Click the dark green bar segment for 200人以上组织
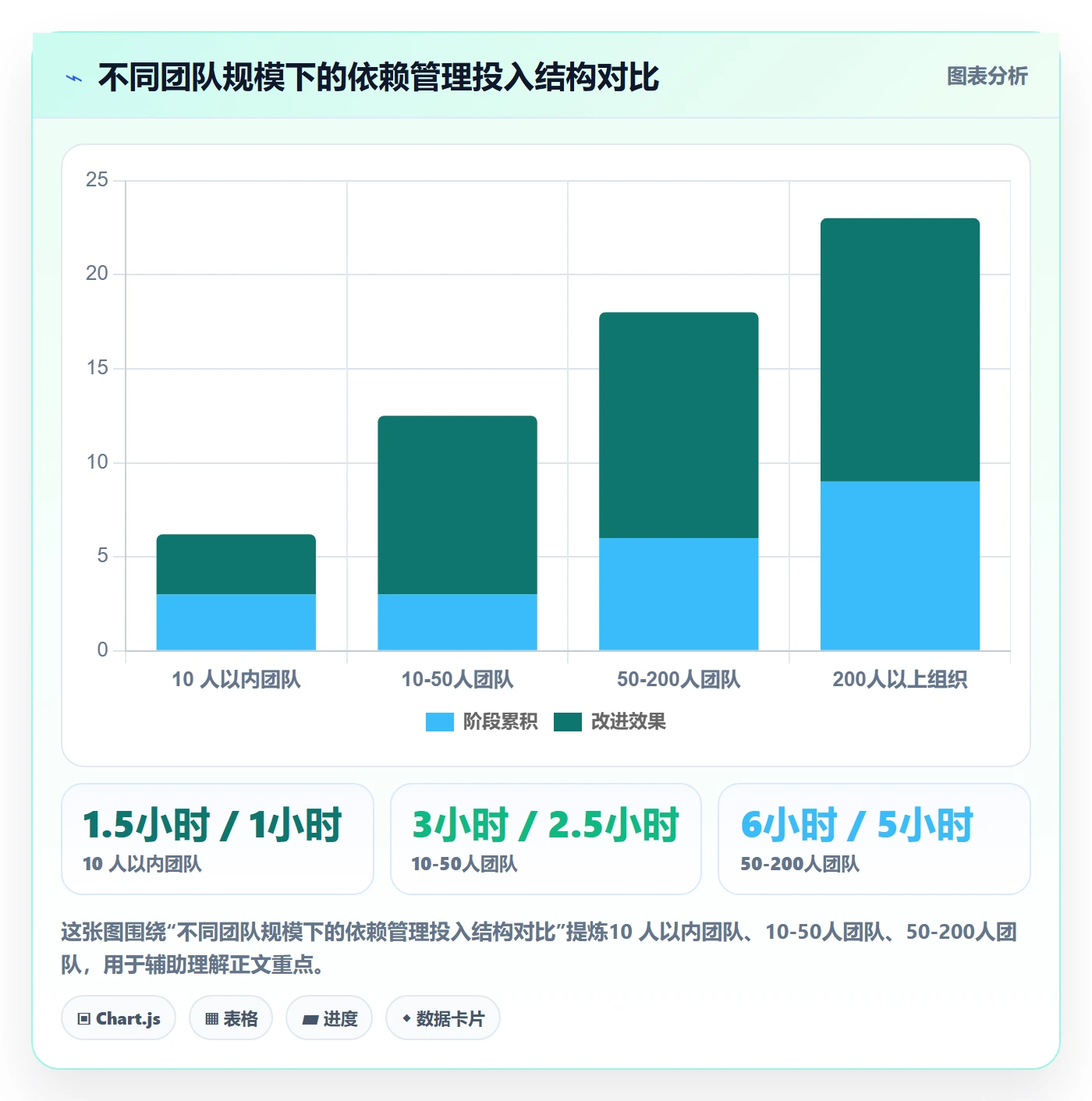 point(900,350)
